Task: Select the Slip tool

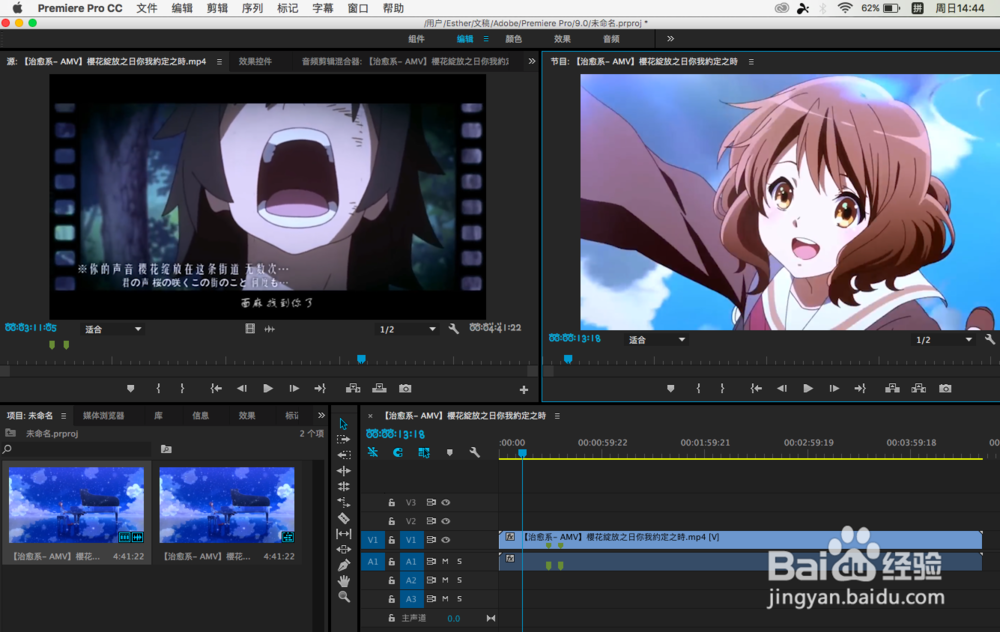Action: pyautogui.click(x=344, y=534)
